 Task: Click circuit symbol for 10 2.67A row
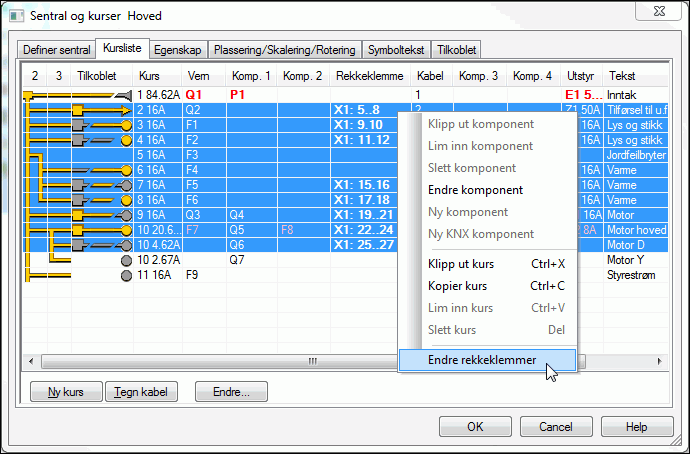tap(125, 260)
